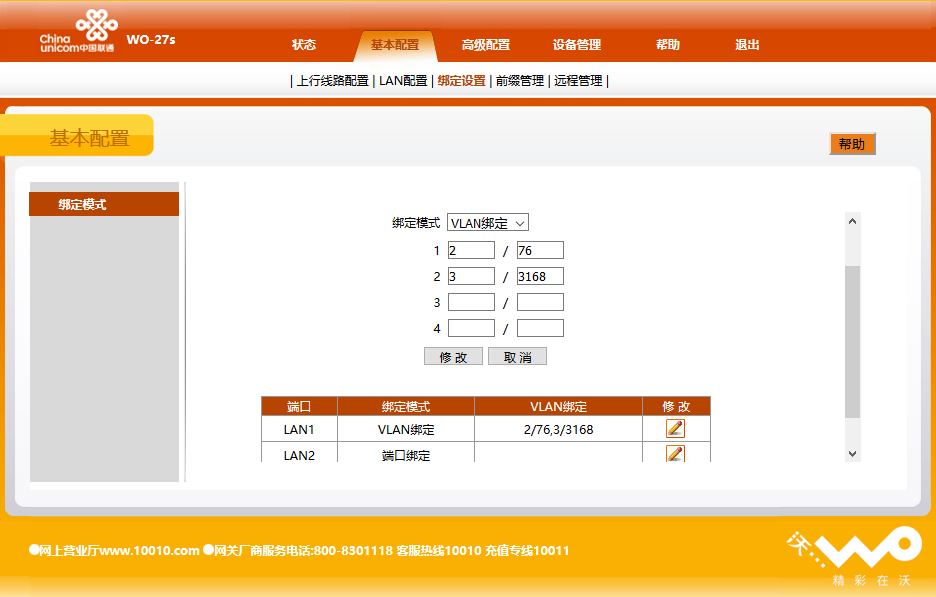936x597 pixels.
Task: Open the 帮助 top menu tab
Action: [667, 45]
